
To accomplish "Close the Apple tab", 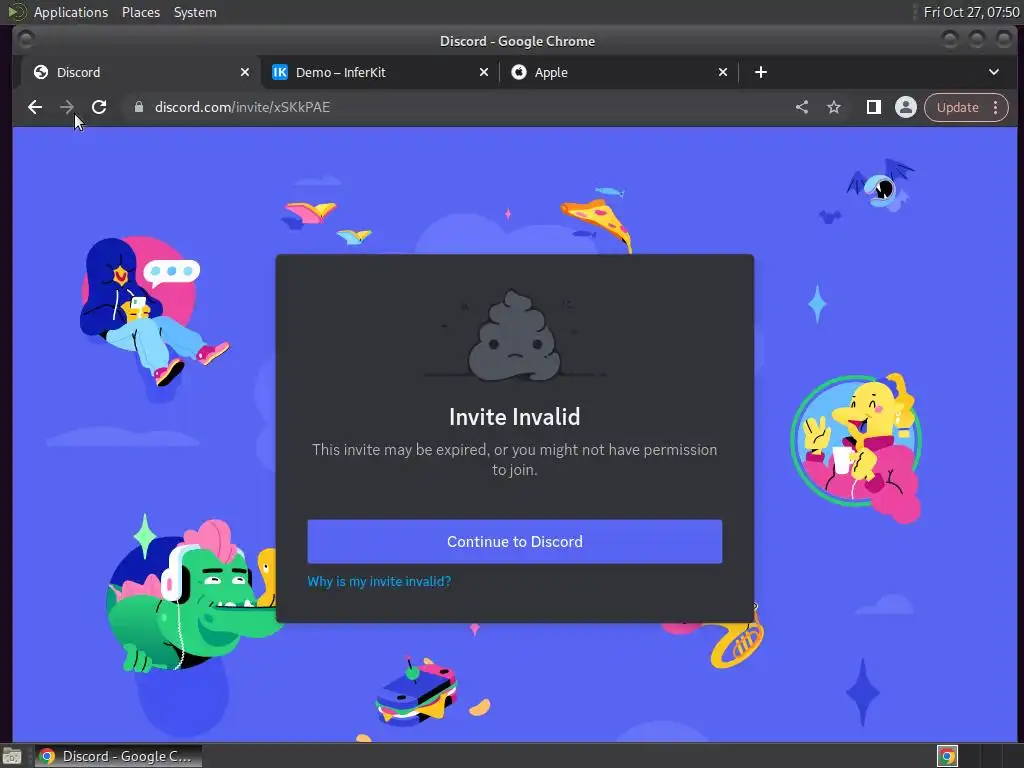I will [x=723, y=72].
